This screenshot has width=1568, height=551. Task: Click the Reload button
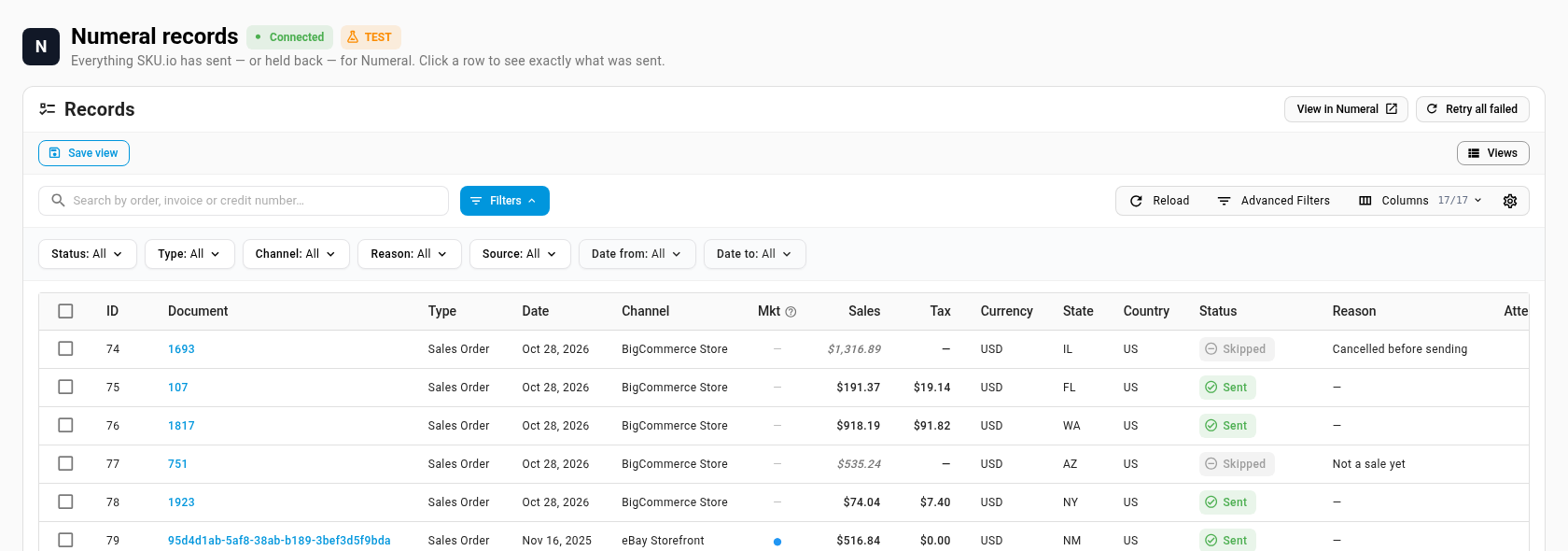pos(1160,201)
